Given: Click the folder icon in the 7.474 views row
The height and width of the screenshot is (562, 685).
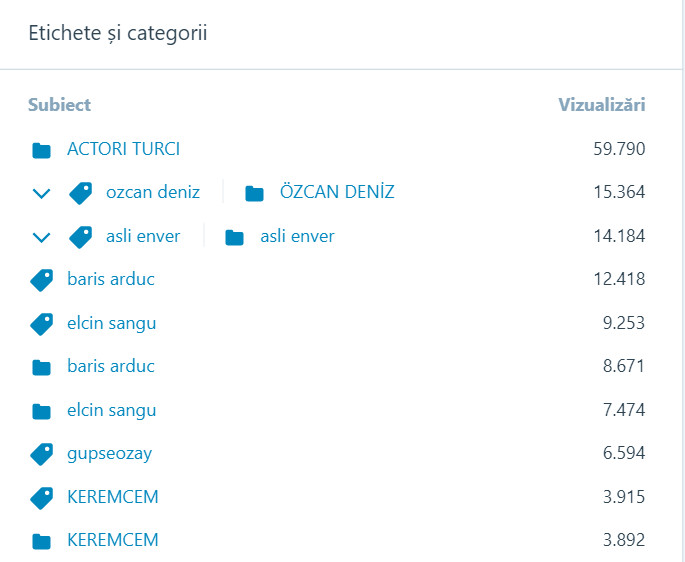Looking at the screenshot, I should click(41, 411).
